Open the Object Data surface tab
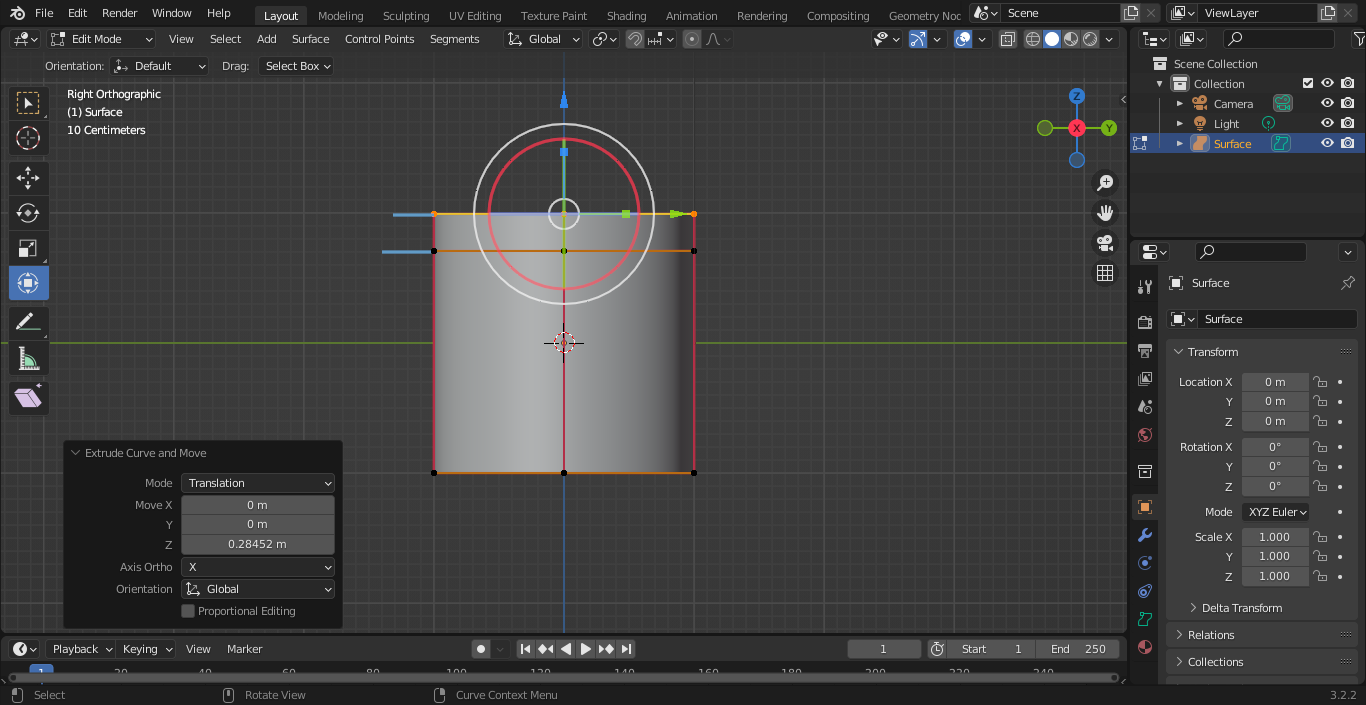This screenshot has height=705, width=1366. [x=1145, y=619]
